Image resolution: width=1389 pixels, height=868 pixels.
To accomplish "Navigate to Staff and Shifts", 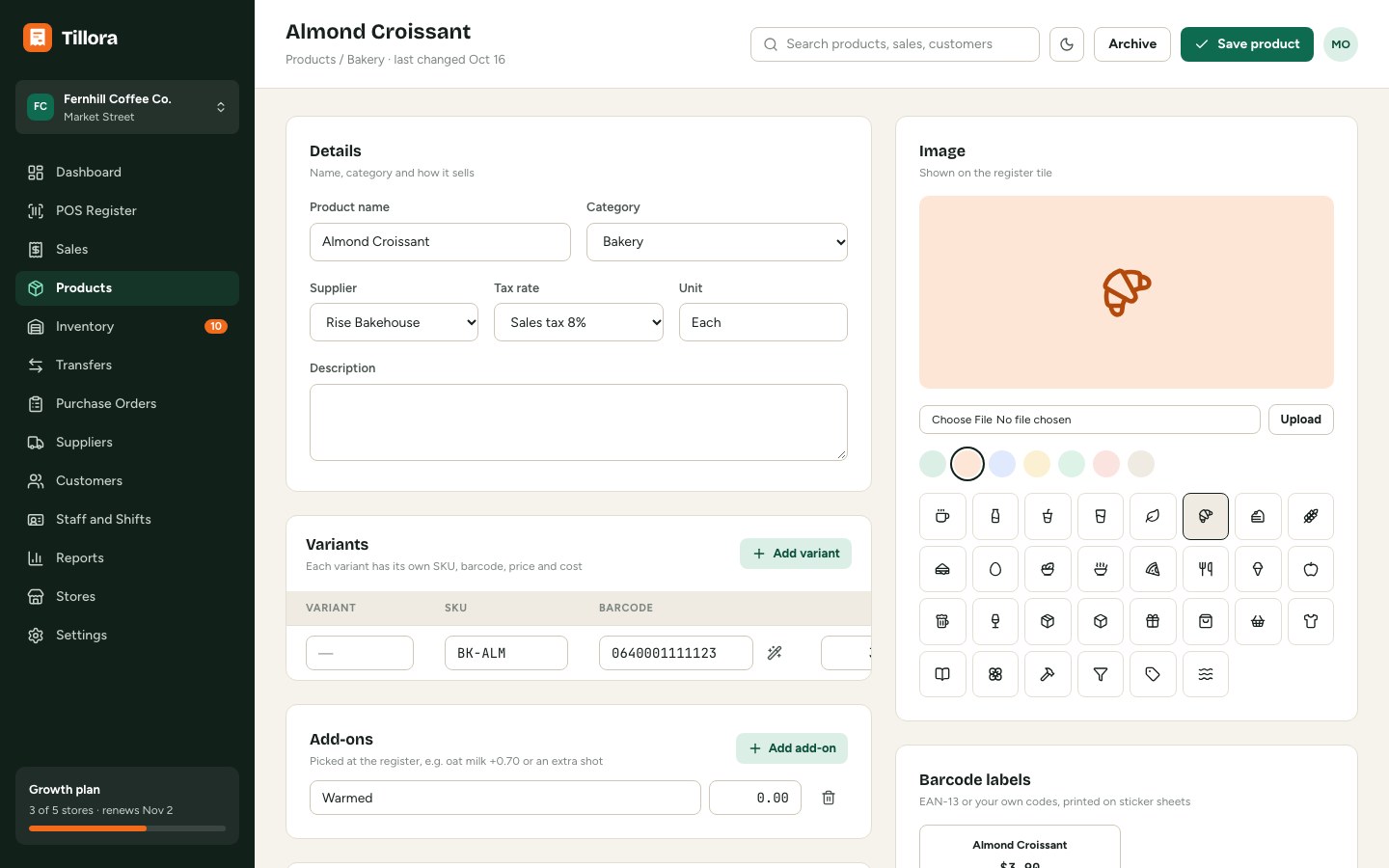I will point(127,519).
